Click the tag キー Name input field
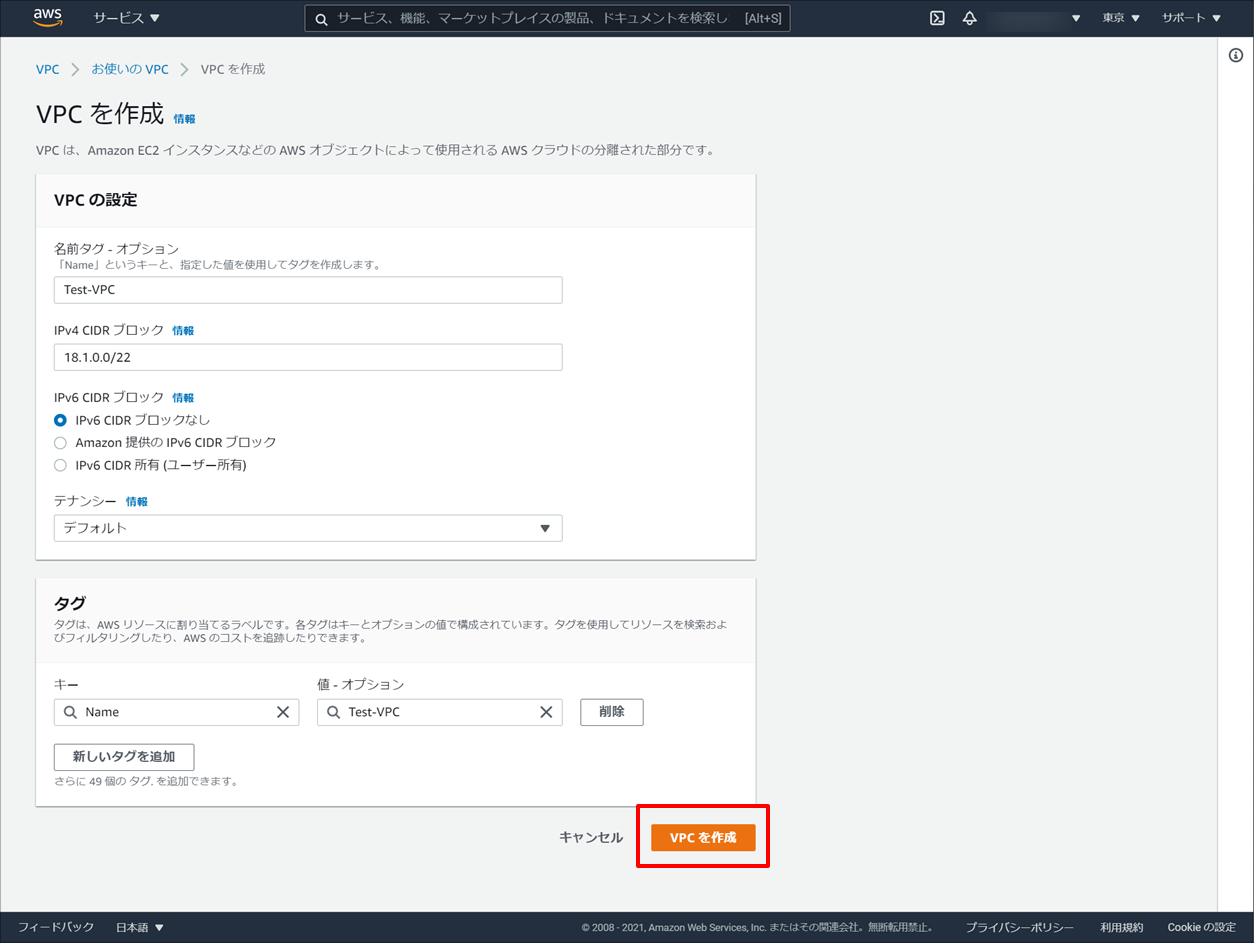Screen dimensions: 1254x943 click(176, 712)
